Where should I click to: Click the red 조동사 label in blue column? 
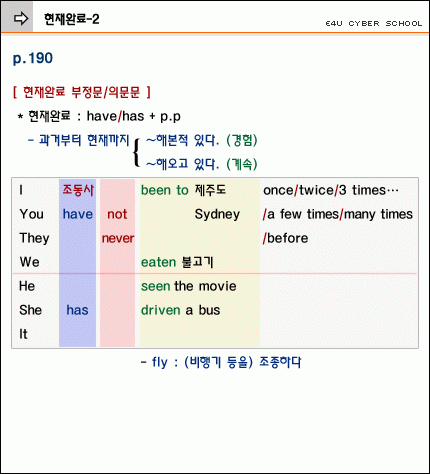click(78, 190)
